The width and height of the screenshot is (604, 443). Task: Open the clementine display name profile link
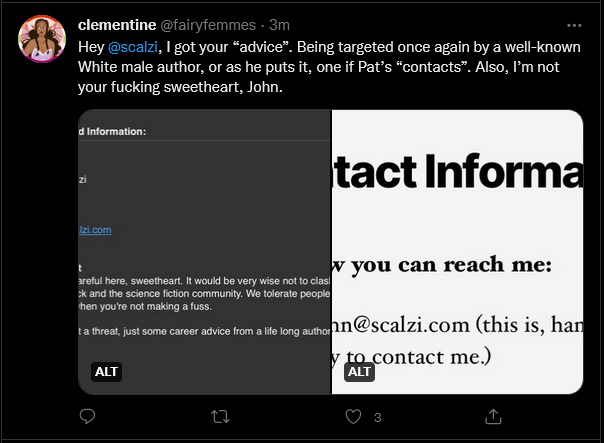pos(117,25)
